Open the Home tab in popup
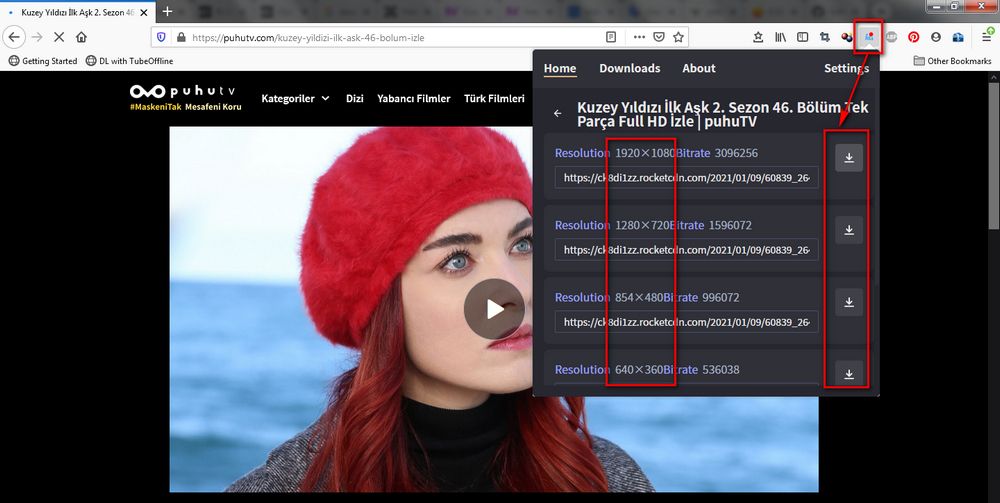Image resolution: width=1000 pixels, height=503 pixels. [560, 68]
